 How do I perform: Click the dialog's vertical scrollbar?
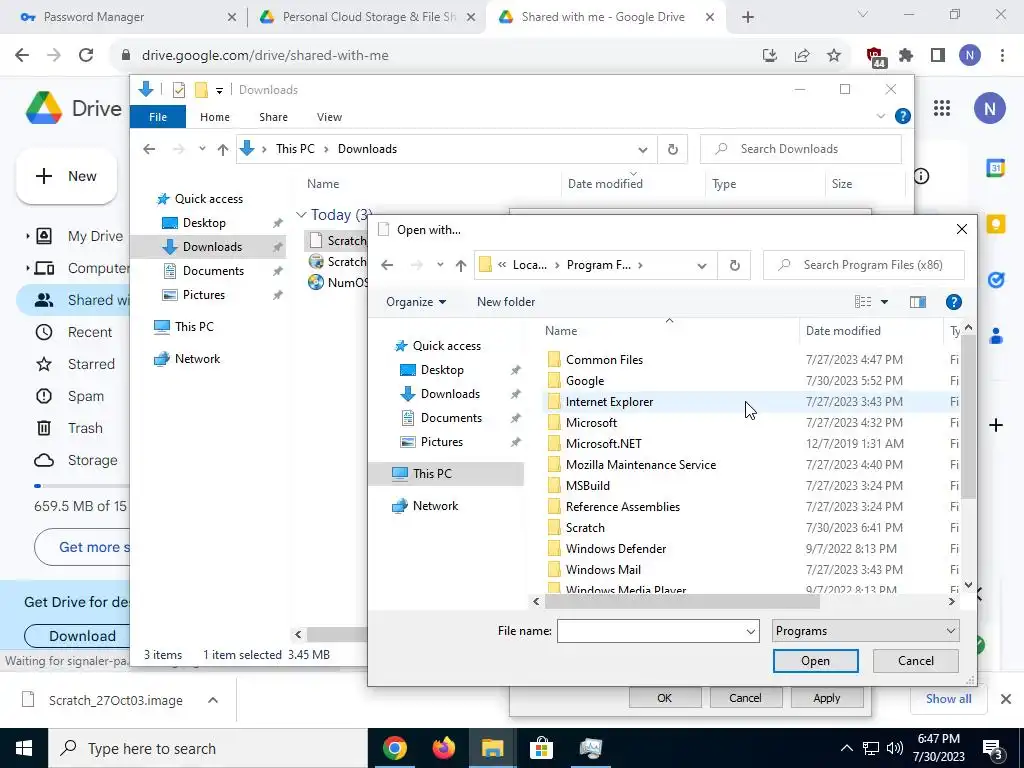(x=968, y=418)
